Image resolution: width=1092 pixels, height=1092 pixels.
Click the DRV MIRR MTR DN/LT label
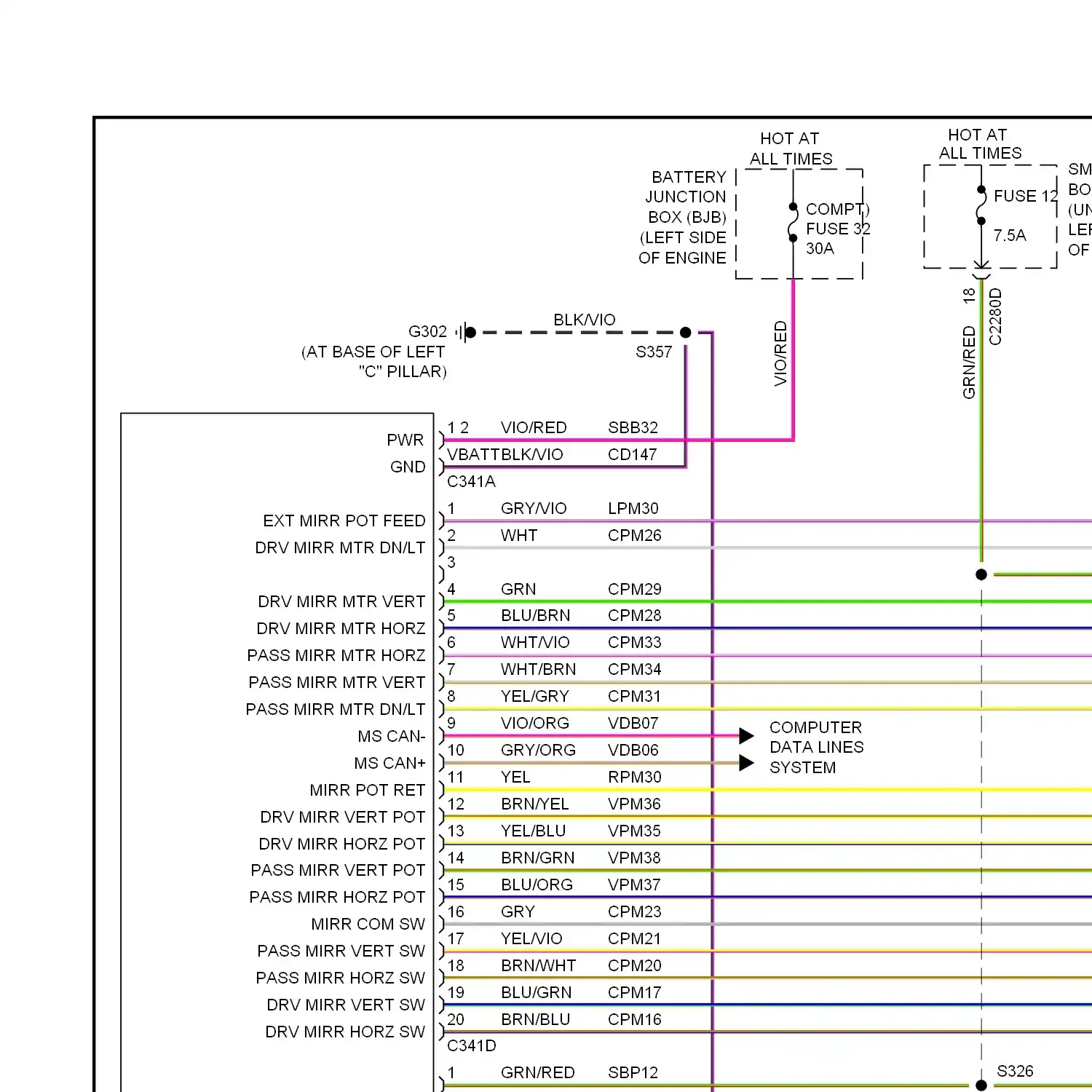click(340, 547)
